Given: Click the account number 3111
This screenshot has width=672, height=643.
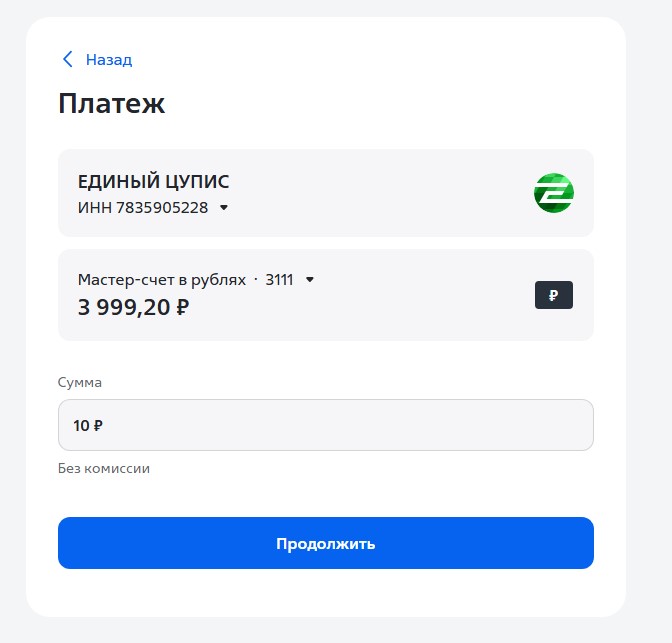Looking at the screenshot, I should [x=279, y=280].
